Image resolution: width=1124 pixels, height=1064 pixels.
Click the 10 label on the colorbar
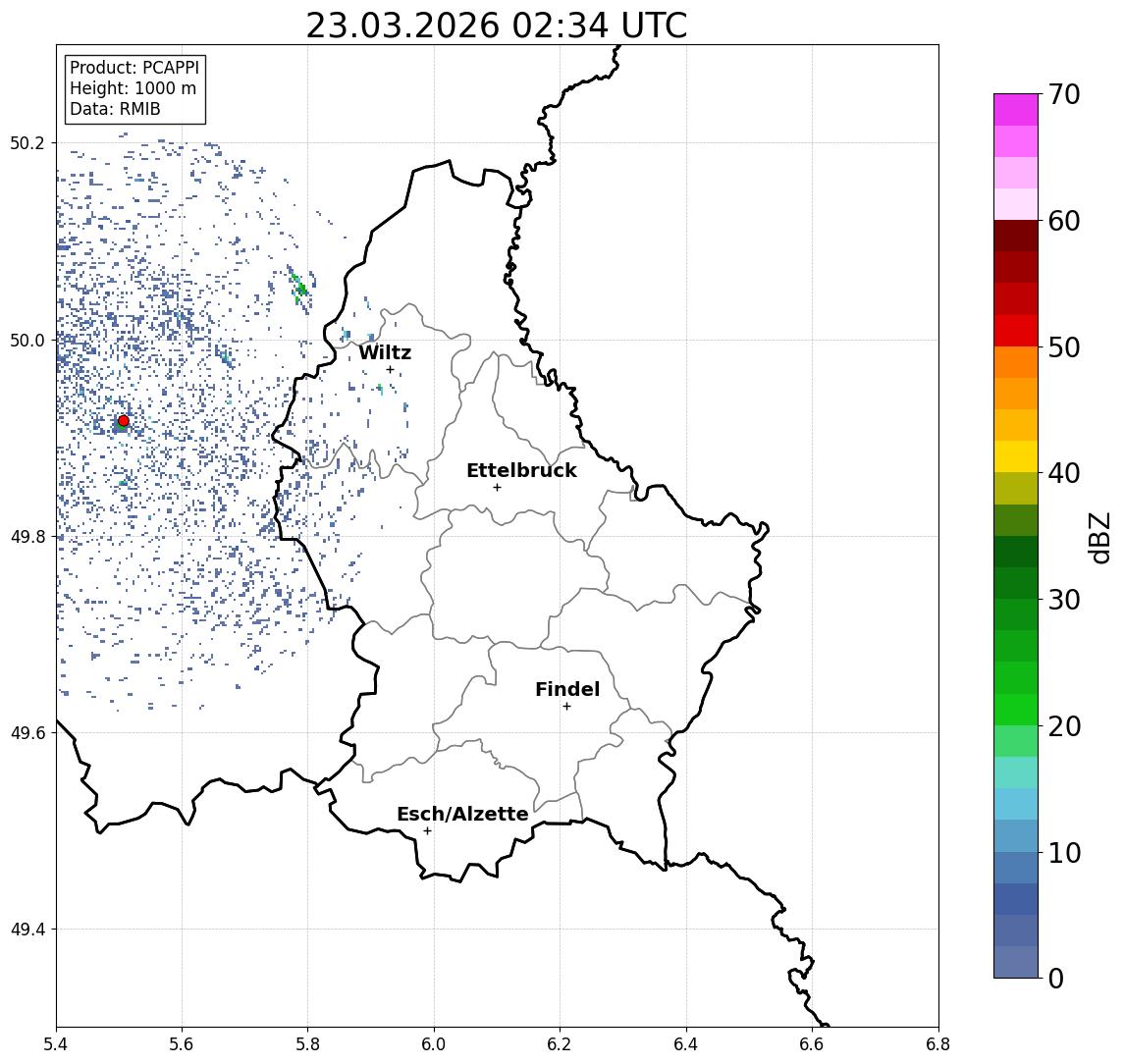[x=1063, y=852]
